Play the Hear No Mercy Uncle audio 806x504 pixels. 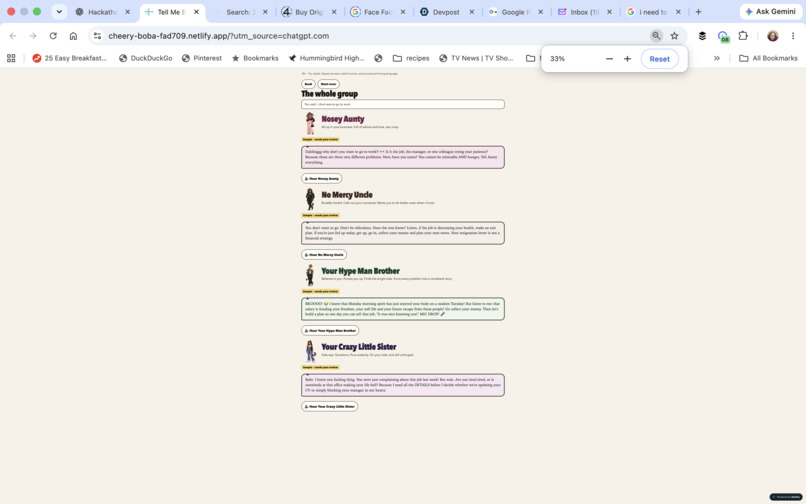(324, 255)
